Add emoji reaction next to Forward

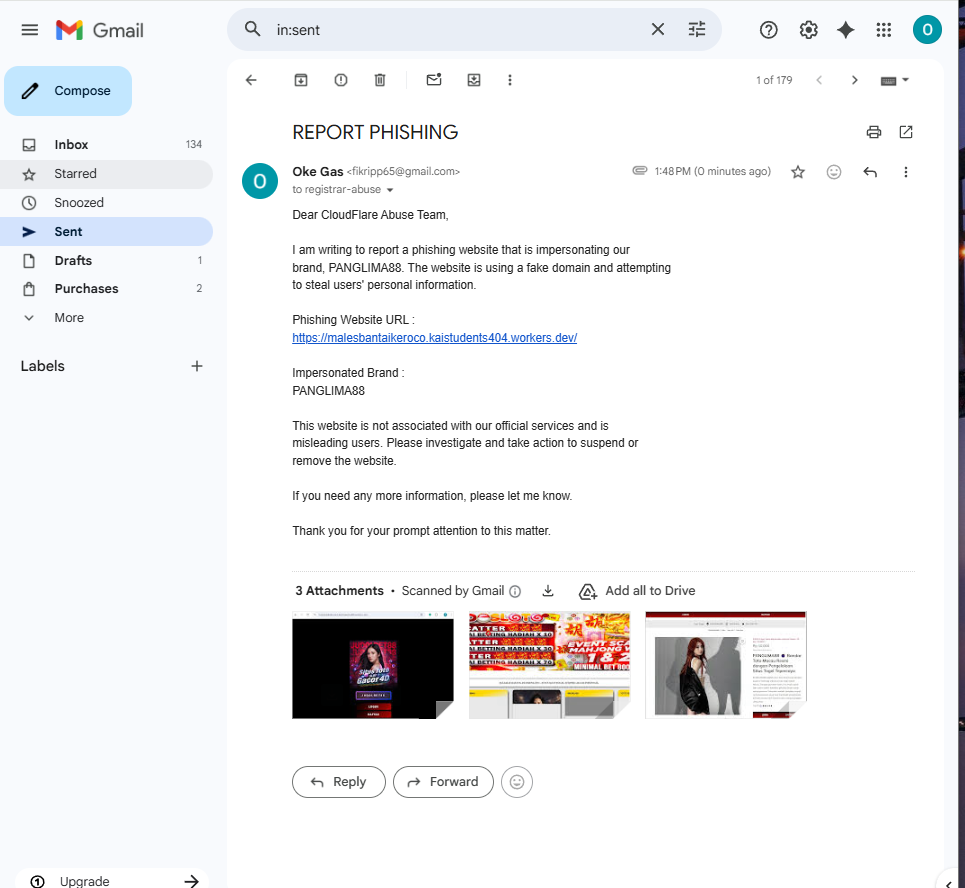pyautogui.click(x=517, y=782)
